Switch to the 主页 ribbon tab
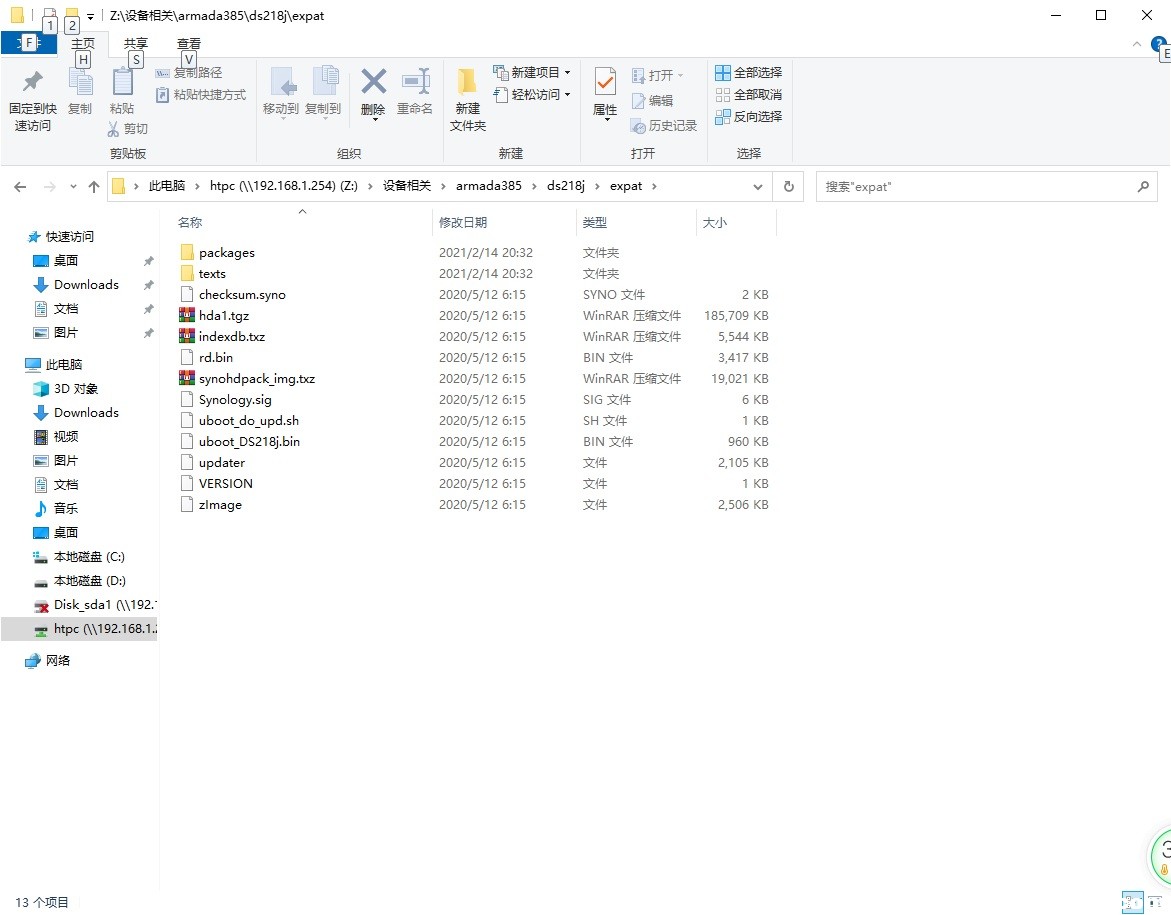The width and height of the screenshot is (1171, 915). coord(83,44)
